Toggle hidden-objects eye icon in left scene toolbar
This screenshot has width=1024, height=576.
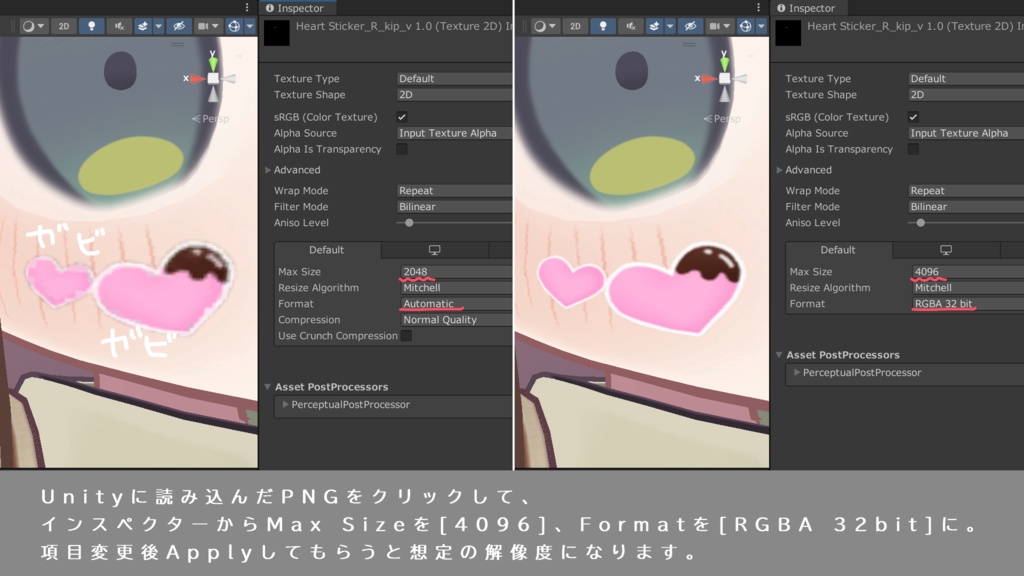point(178,26)
